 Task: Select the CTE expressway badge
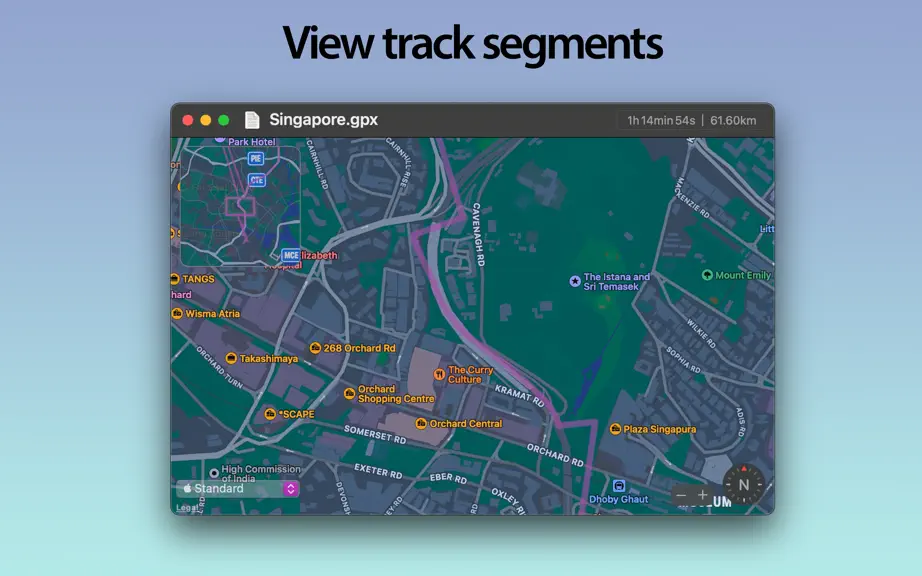(x=257, y=180)
